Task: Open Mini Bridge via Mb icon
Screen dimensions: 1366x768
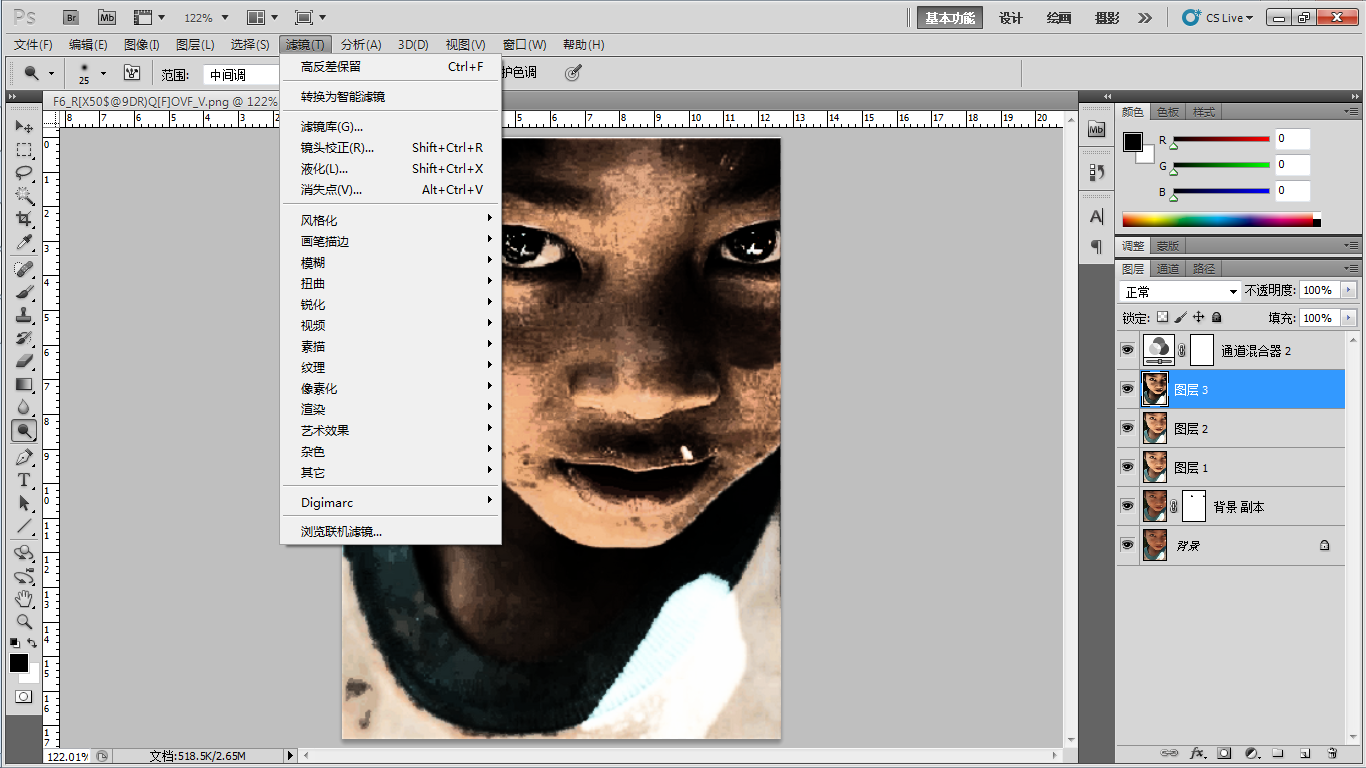Action: [x=106, y=17]
